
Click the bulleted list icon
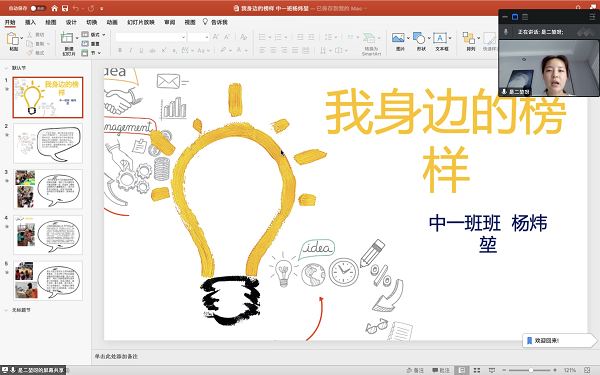click(x=262, y=37)
